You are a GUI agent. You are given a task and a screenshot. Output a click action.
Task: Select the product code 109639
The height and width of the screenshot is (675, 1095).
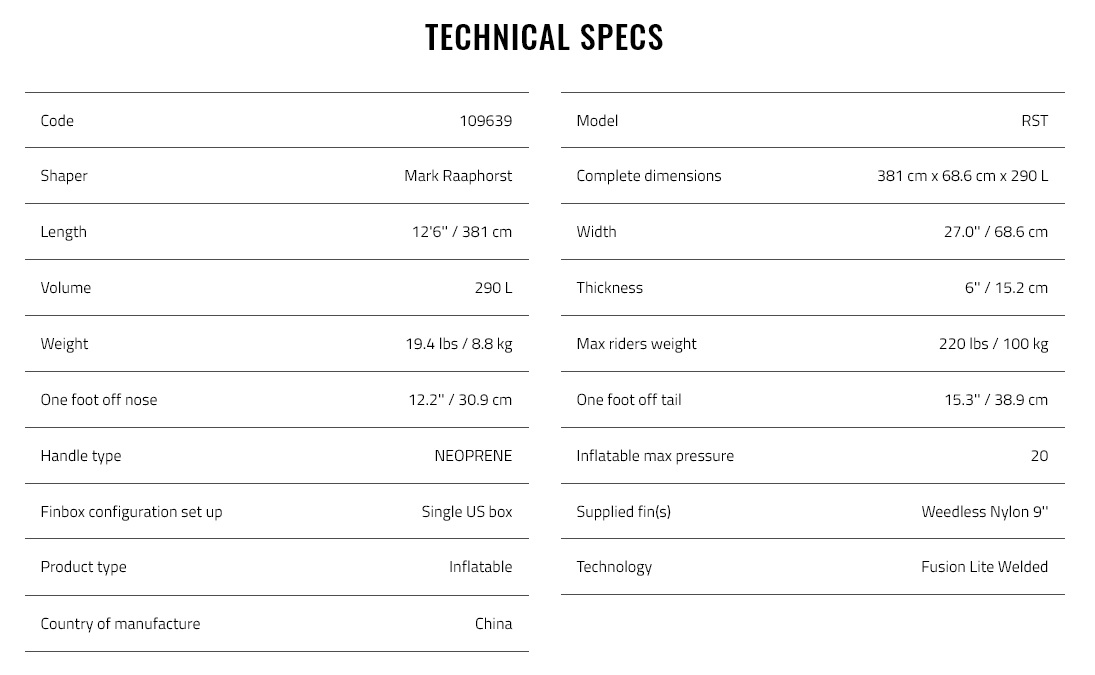pos(485,121)
